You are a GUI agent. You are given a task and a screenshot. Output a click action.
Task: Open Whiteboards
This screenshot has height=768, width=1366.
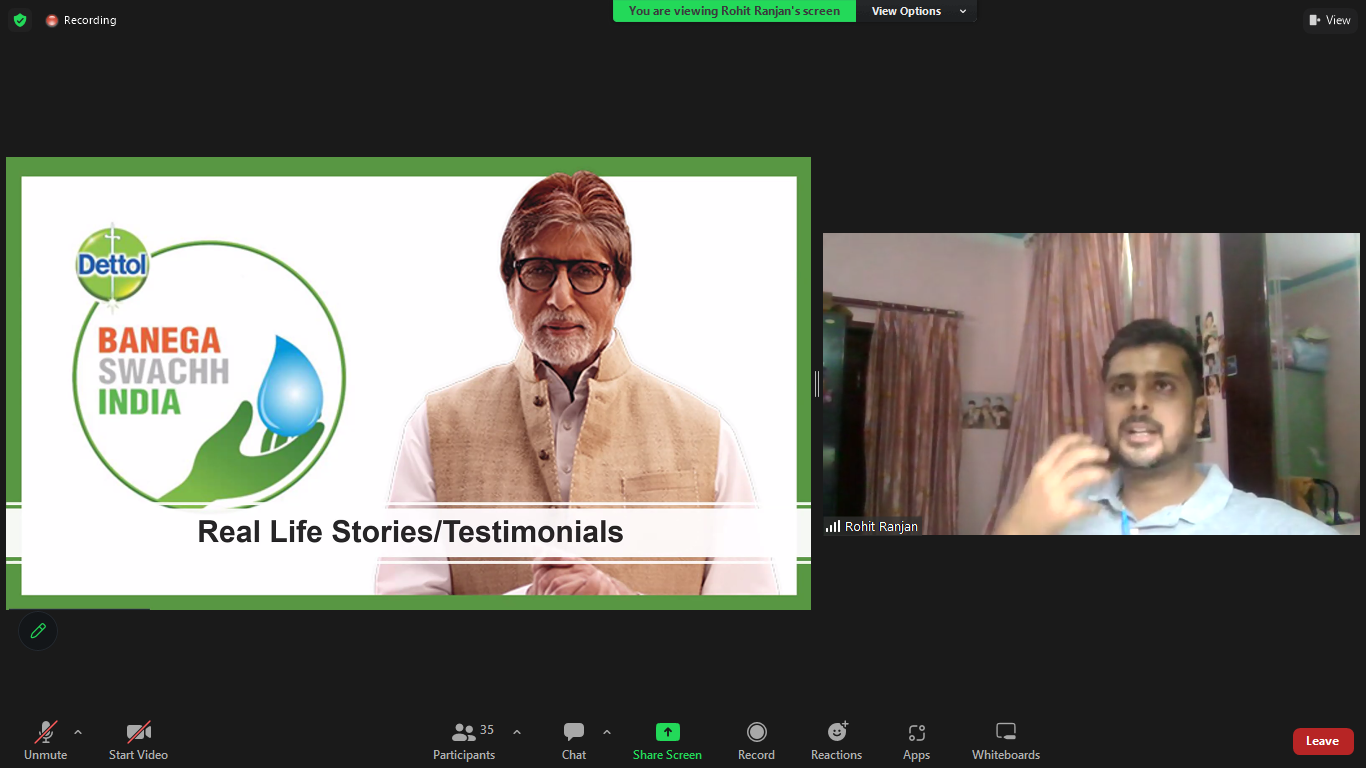1006,741
